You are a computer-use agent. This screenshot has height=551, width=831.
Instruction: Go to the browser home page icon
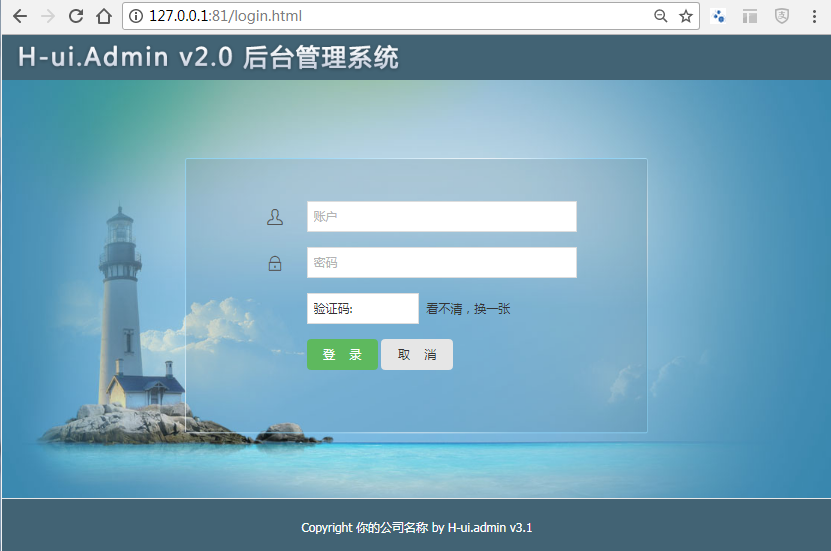[x=104, y=16]
